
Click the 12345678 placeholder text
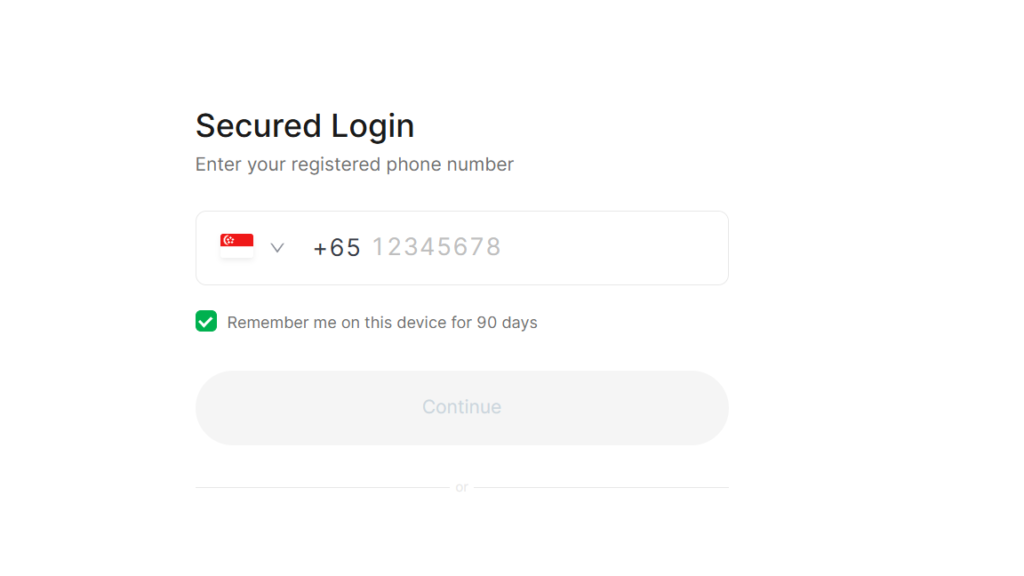pyautogui.click(x=436, y=247)
